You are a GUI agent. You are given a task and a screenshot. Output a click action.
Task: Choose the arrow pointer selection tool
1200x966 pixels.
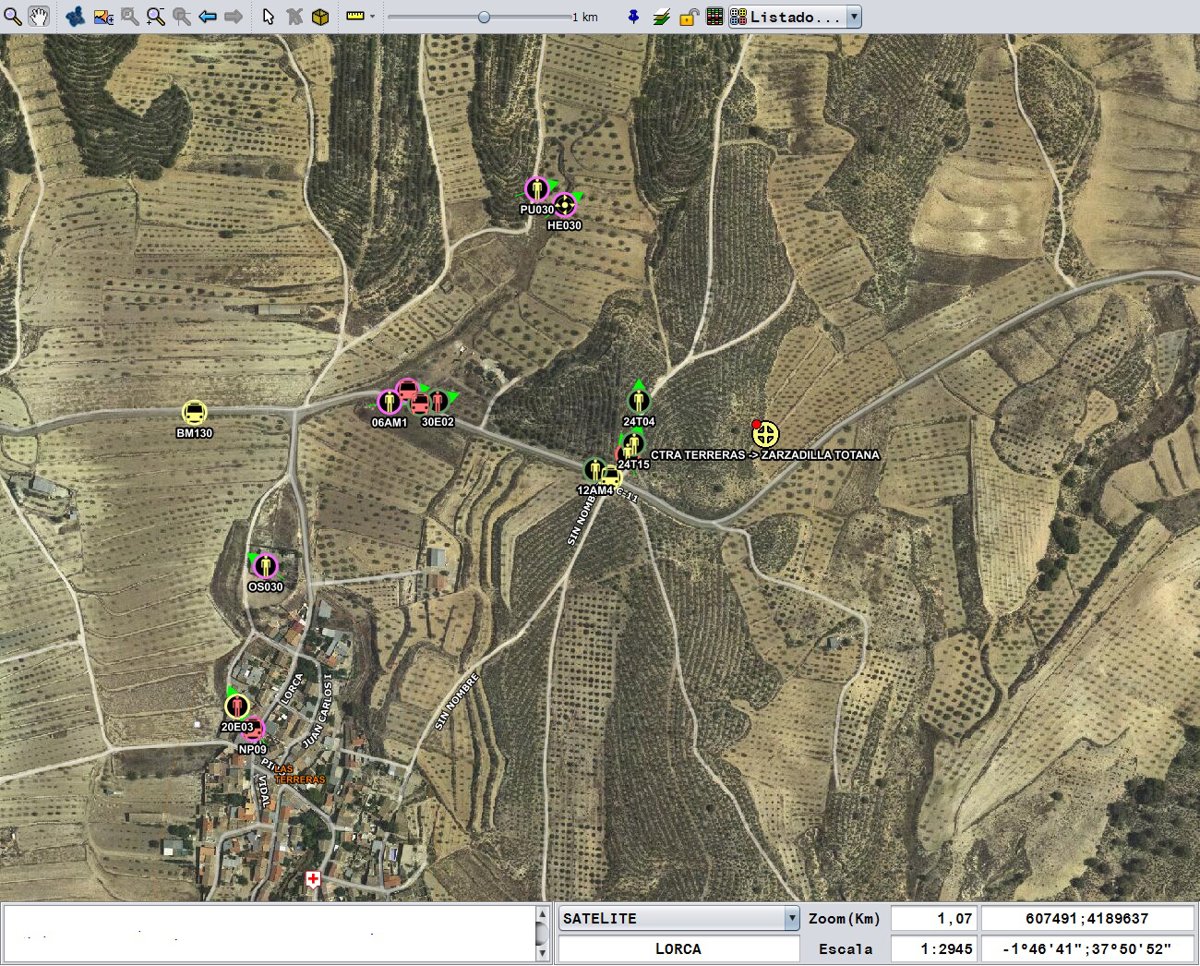pyautogui.click(x=268, y=16)
